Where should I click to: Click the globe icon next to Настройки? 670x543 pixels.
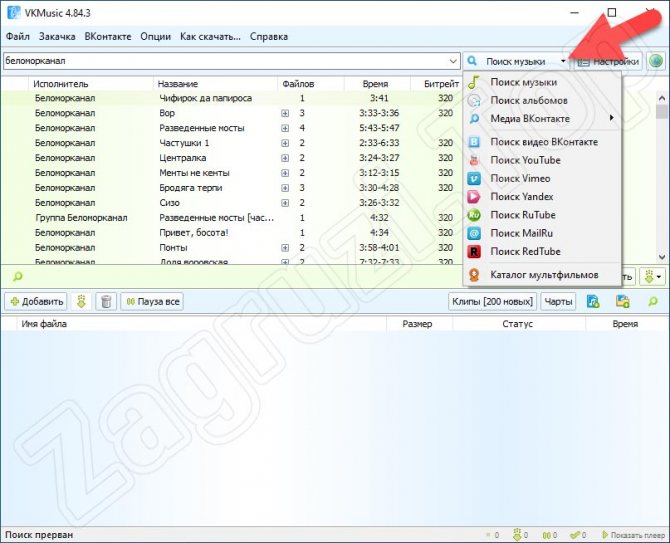(656, 61)
